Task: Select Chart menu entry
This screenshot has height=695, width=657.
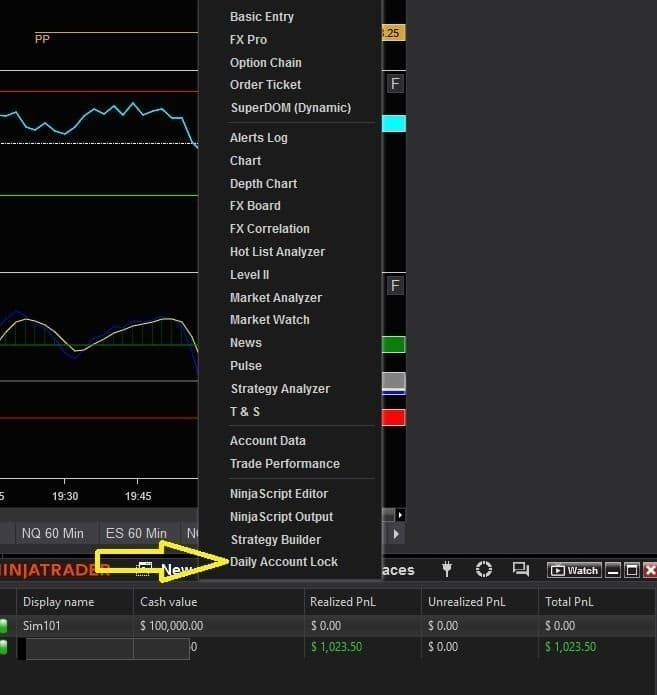Action: [245, 160]
